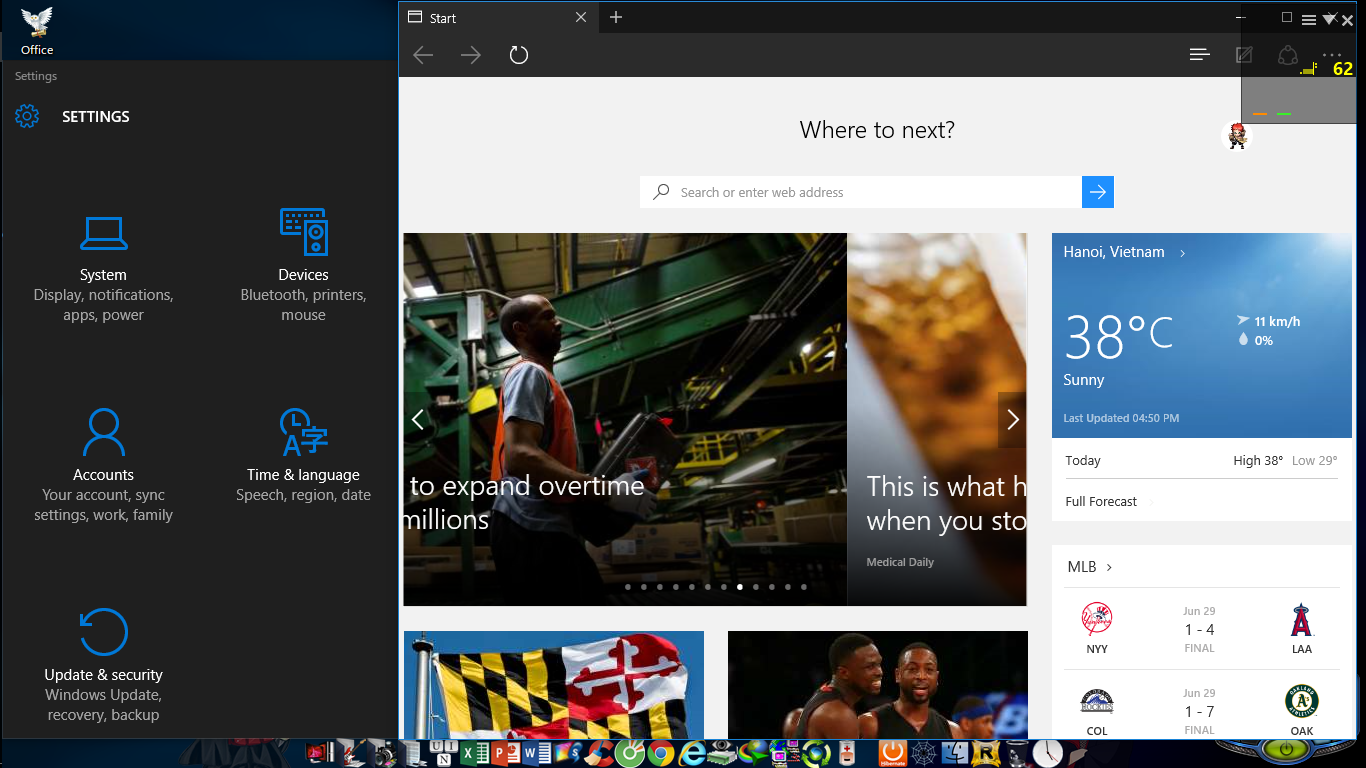Click the Today forecast row
The image size is (1366, 768).
[x=1201, y=461]
